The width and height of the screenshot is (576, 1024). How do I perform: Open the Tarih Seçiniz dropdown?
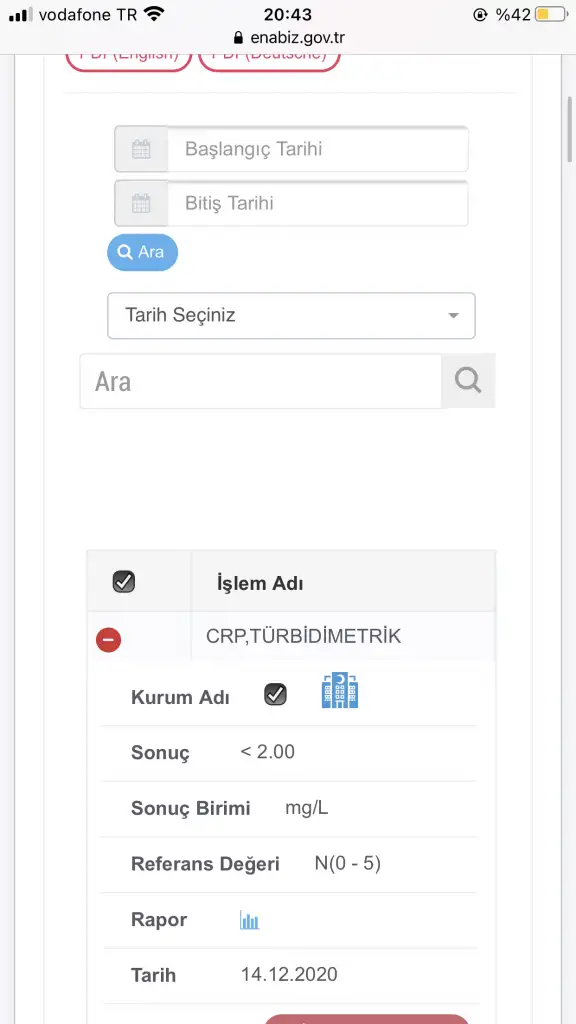pyautogui.click(x=291, y=315)
